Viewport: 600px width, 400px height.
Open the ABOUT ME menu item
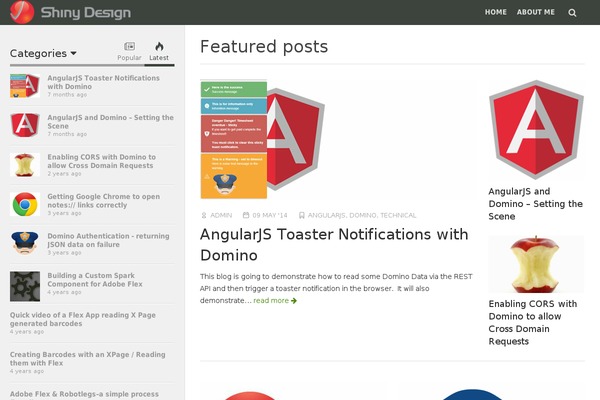(x=536, y=12)
